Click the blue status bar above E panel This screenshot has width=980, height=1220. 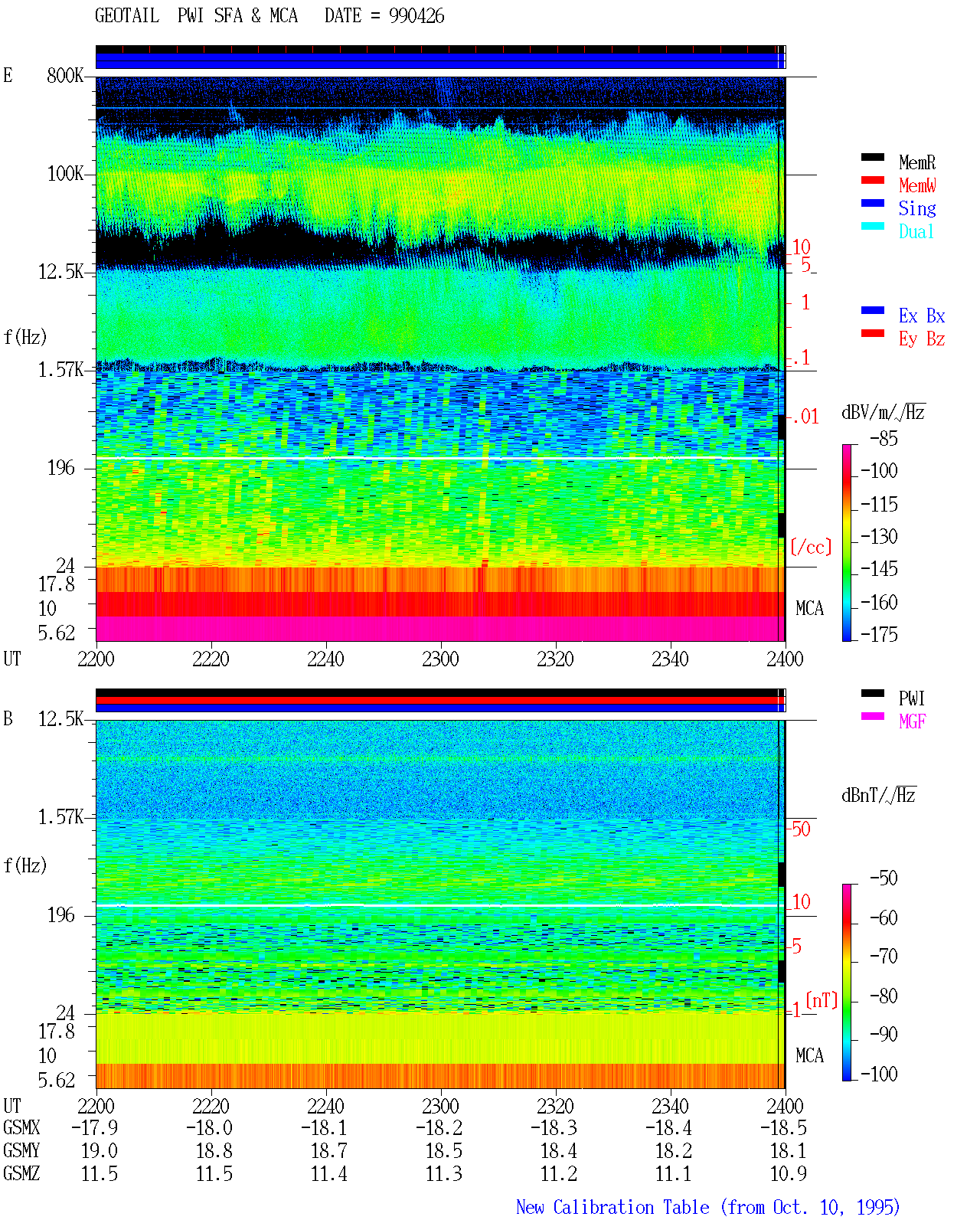click(440, 61)
